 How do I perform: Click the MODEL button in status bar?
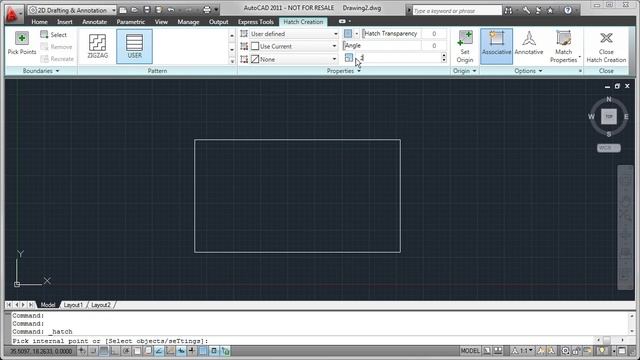tap(470, 351)
